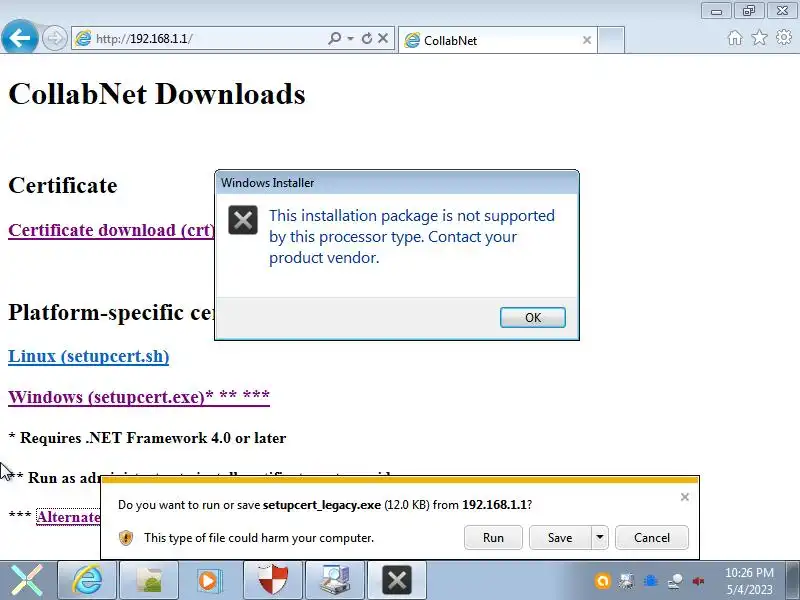Stop loading with the address bar X icon

383,38
